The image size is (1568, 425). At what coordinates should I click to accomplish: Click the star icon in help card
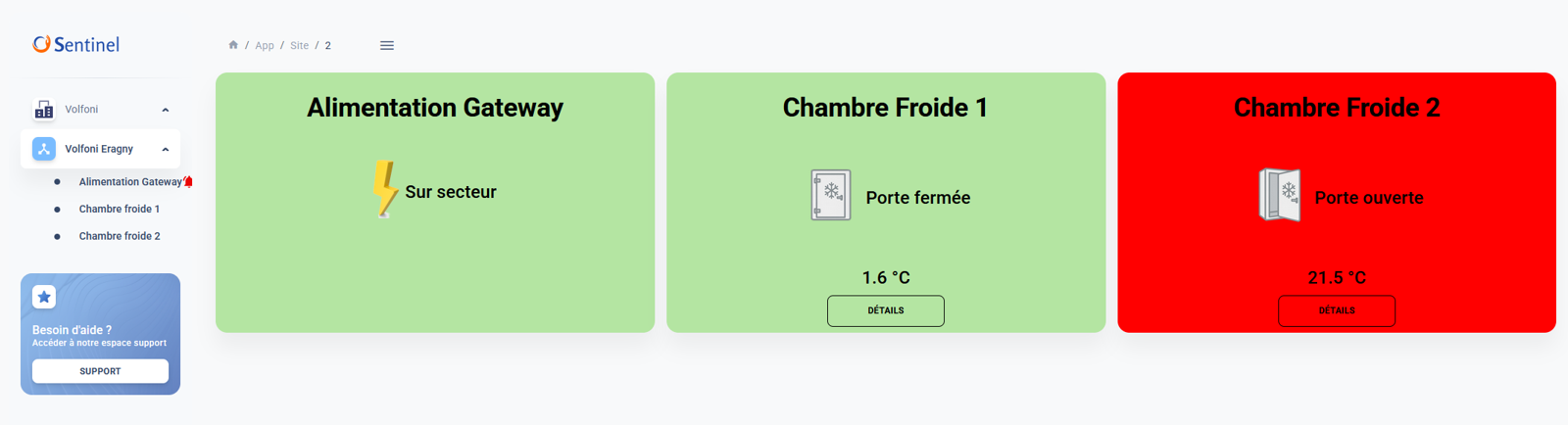44,297
